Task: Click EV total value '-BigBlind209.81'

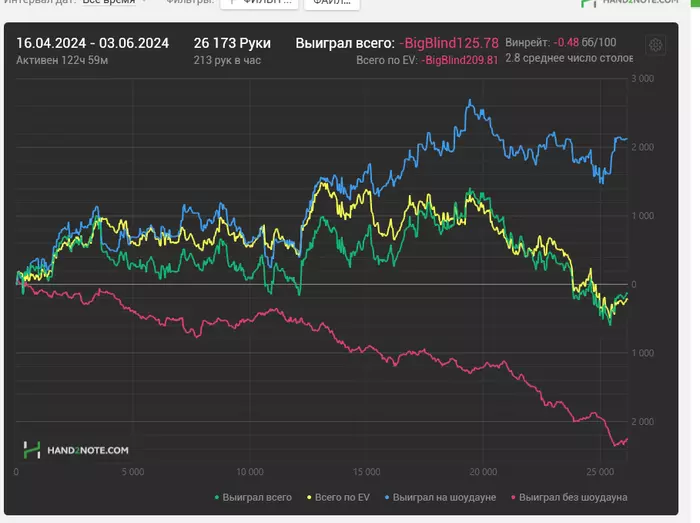Action: point(459,60)
